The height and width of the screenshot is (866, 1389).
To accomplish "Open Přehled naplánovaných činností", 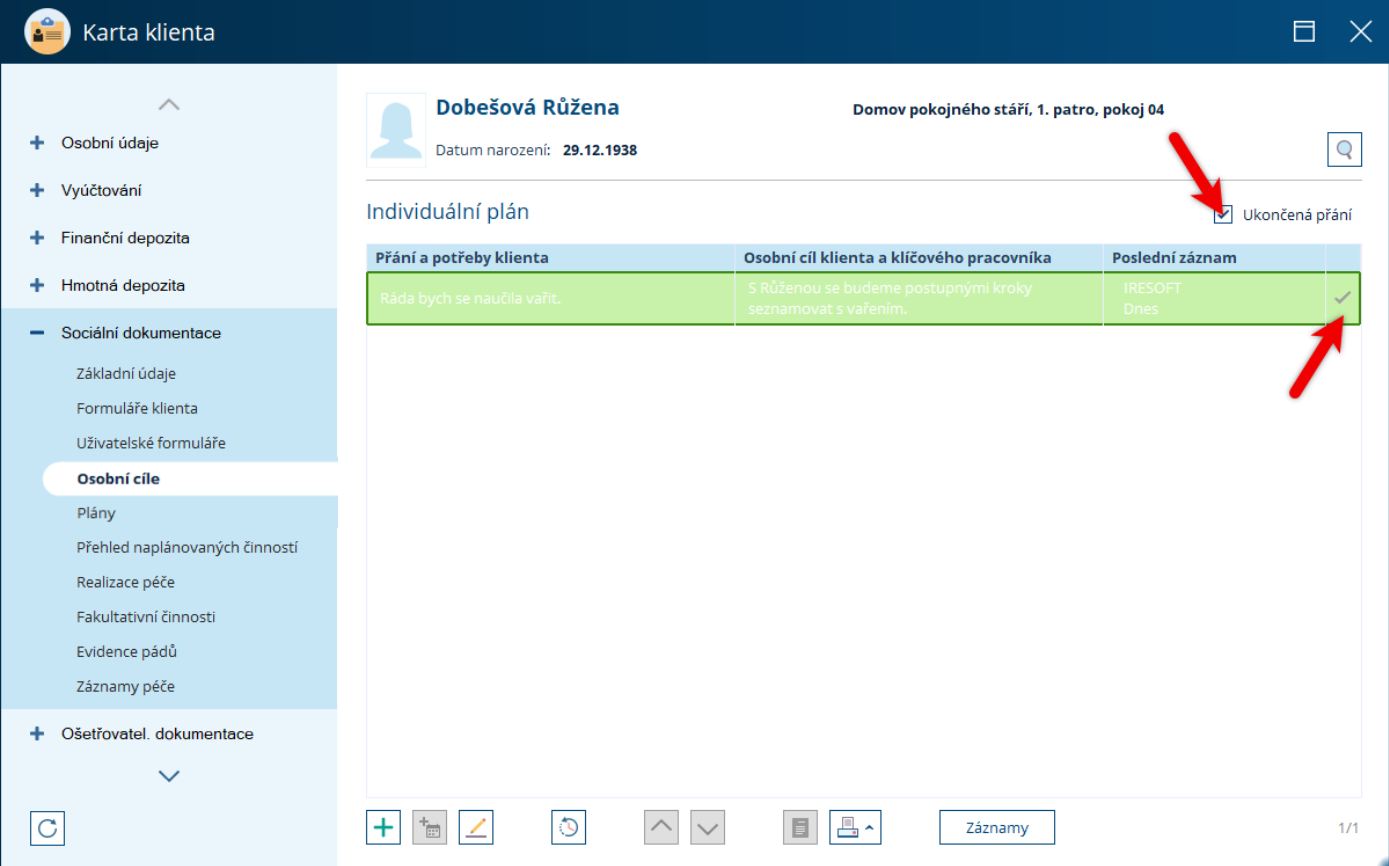I will coord(187,548).
